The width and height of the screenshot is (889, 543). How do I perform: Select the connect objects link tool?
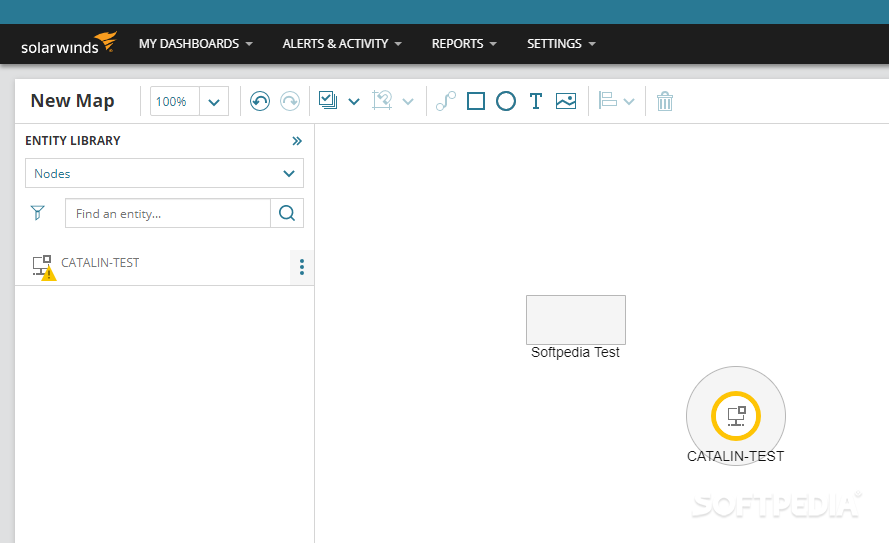pos(446,101)
